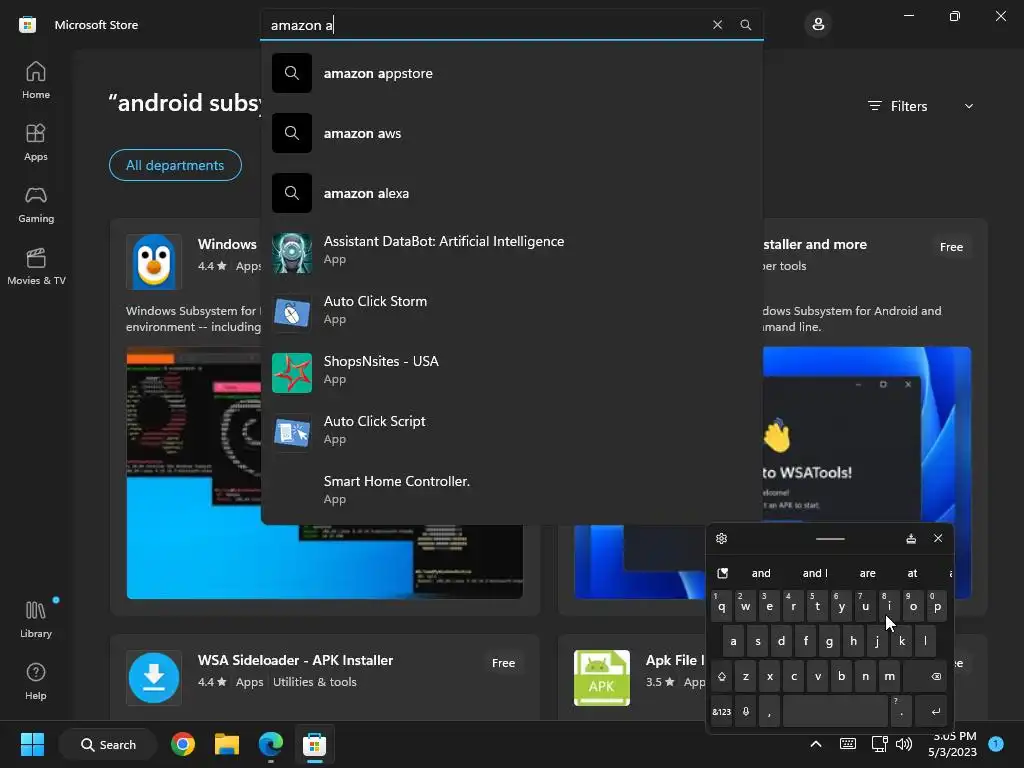Click the Filters chevron arrow

point(968,106)
